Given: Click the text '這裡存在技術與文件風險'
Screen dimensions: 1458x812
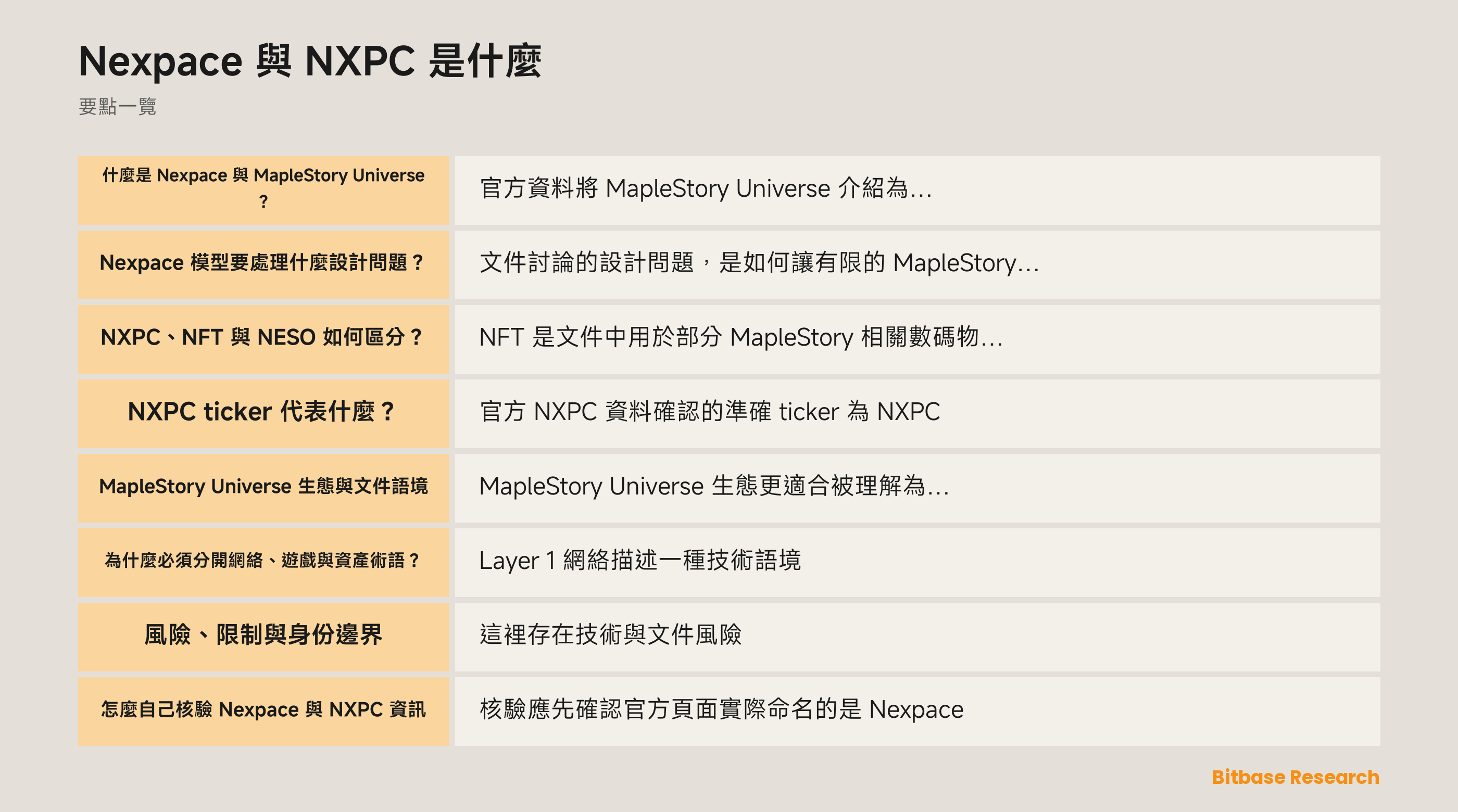Looking at the screenshot, I should pos(610,635).
